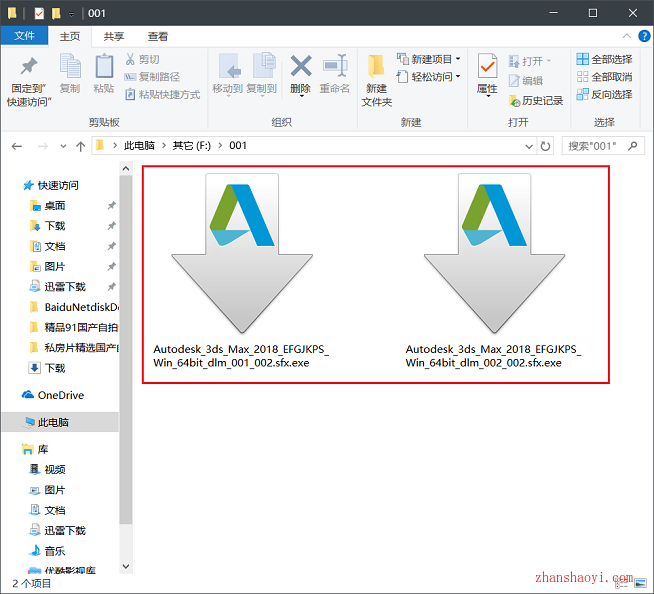Open recent locations dropdown arrow
Screen dimensions: 654x594
pos(63,146)
